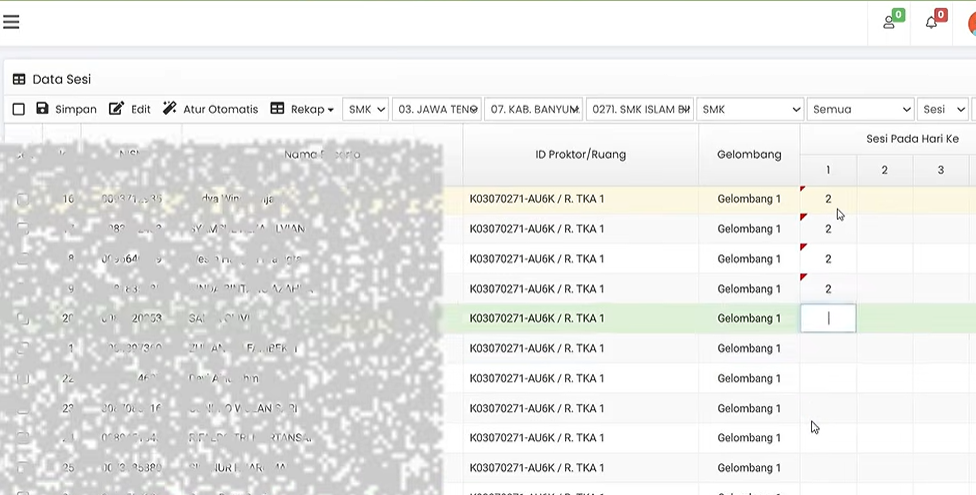Open the 07. KAB. BANYUMAS dropdown

[x=533, y=109]
